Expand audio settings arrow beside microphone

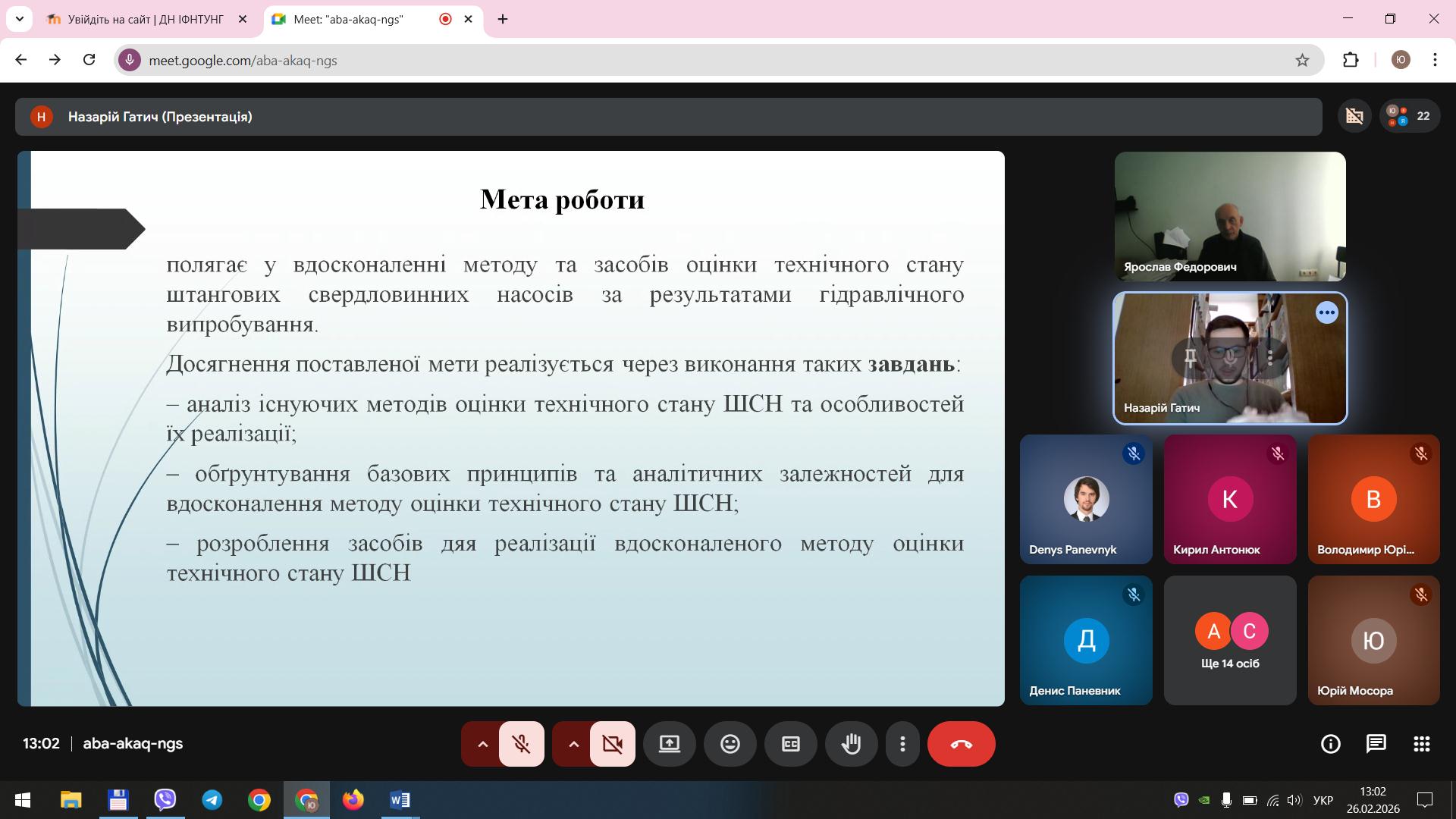pos(482,744)
